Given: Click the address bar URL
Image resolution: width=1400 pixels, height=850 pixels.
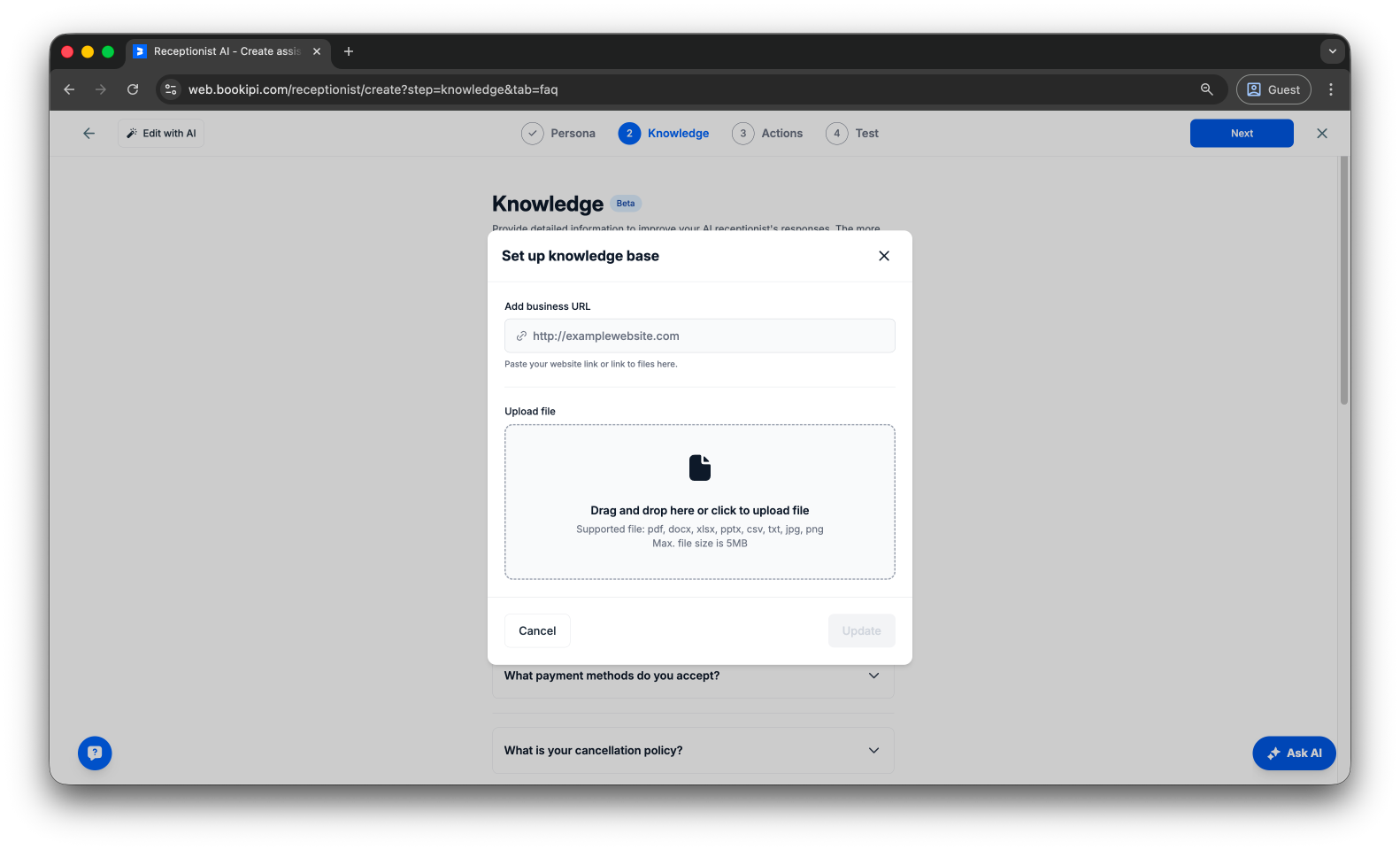Looking at the screenshot, I should 373,89.
